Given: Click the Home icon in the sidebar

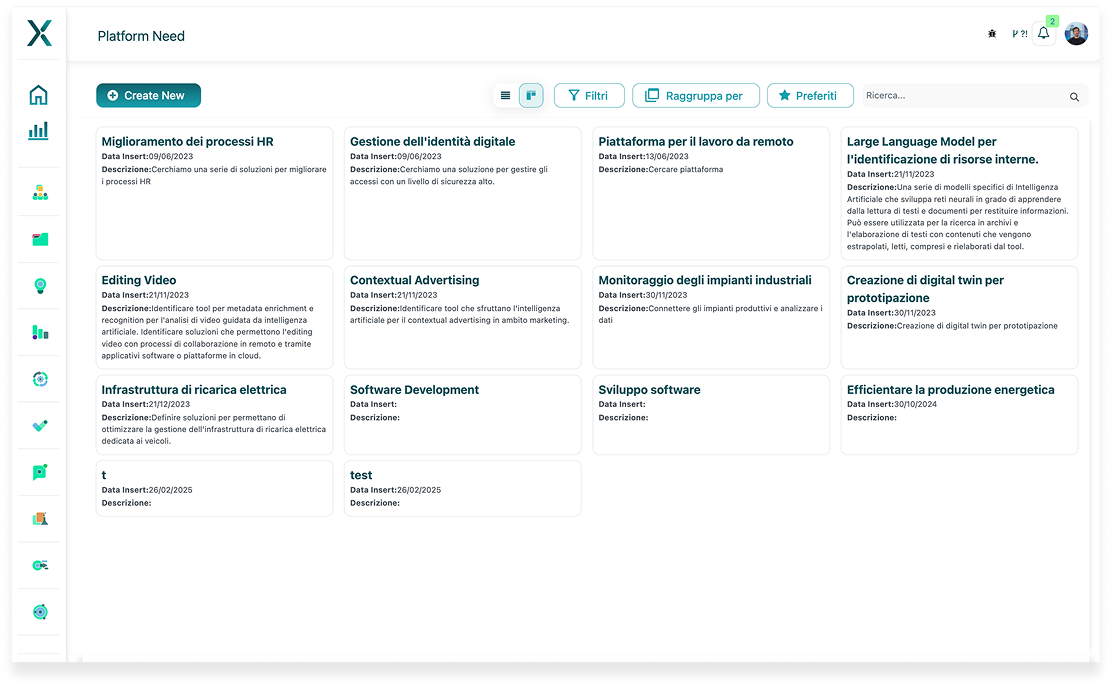Looking at the screenshot, I should tap(38, 95).
